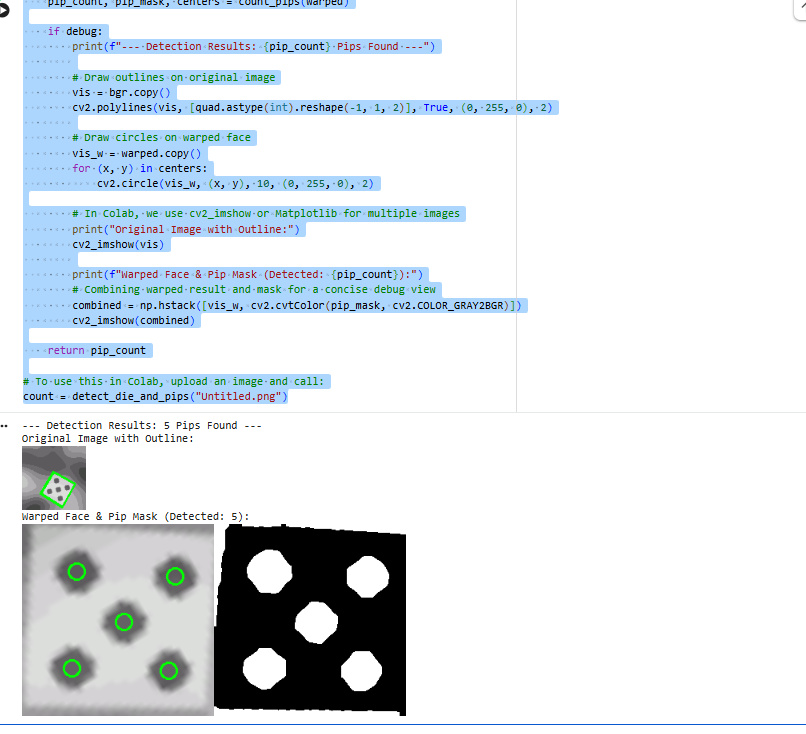Click the "Untitled.png" string in the code

click(238, 397)
